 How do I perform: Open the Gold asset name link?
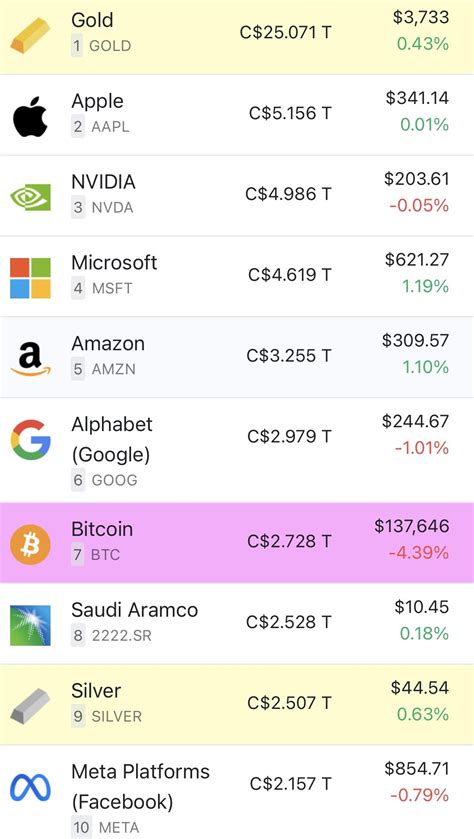click(x=93, y=20)
